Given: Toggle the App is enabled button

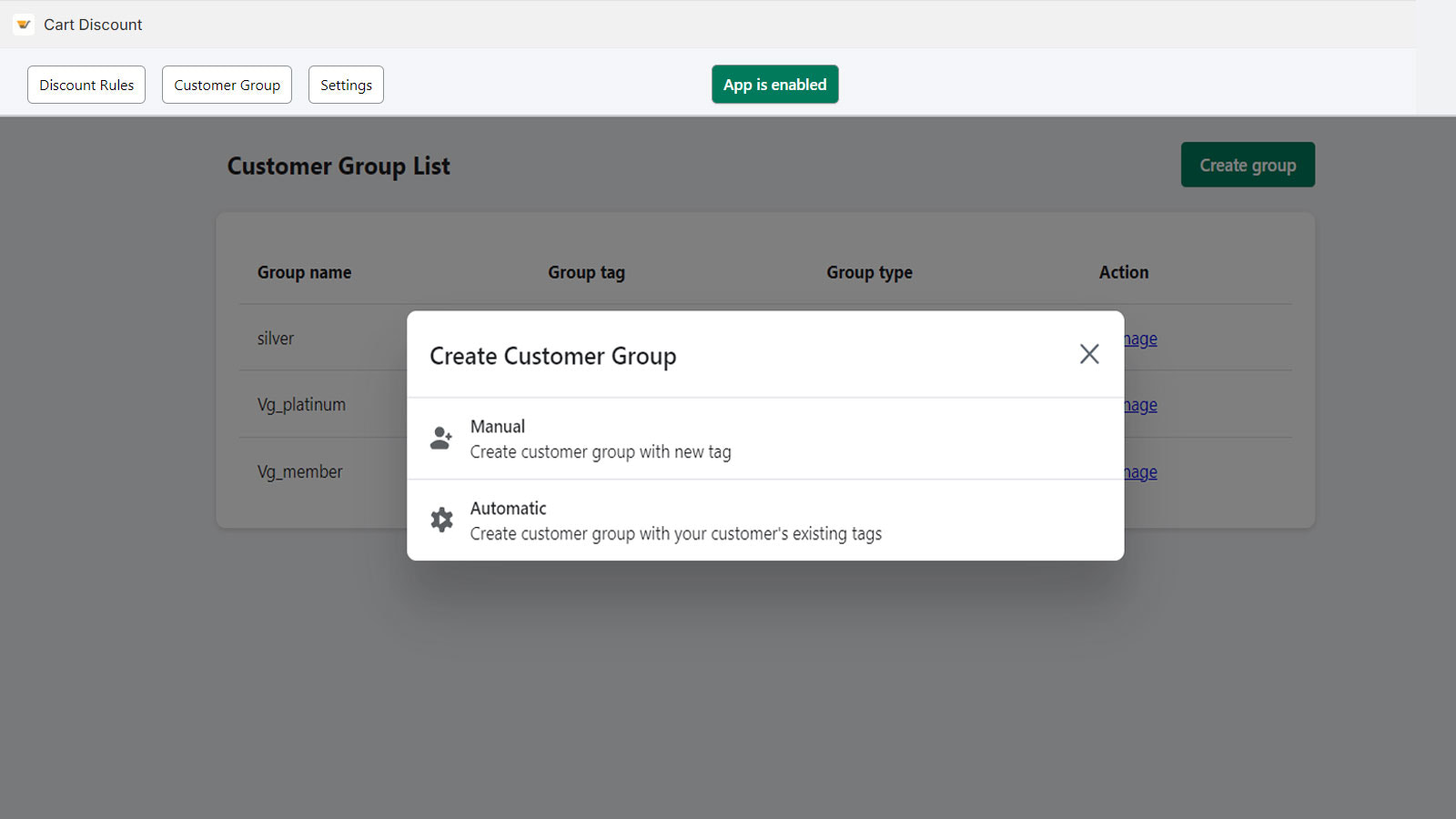Looking at the screenshot, I should [775, 85].
